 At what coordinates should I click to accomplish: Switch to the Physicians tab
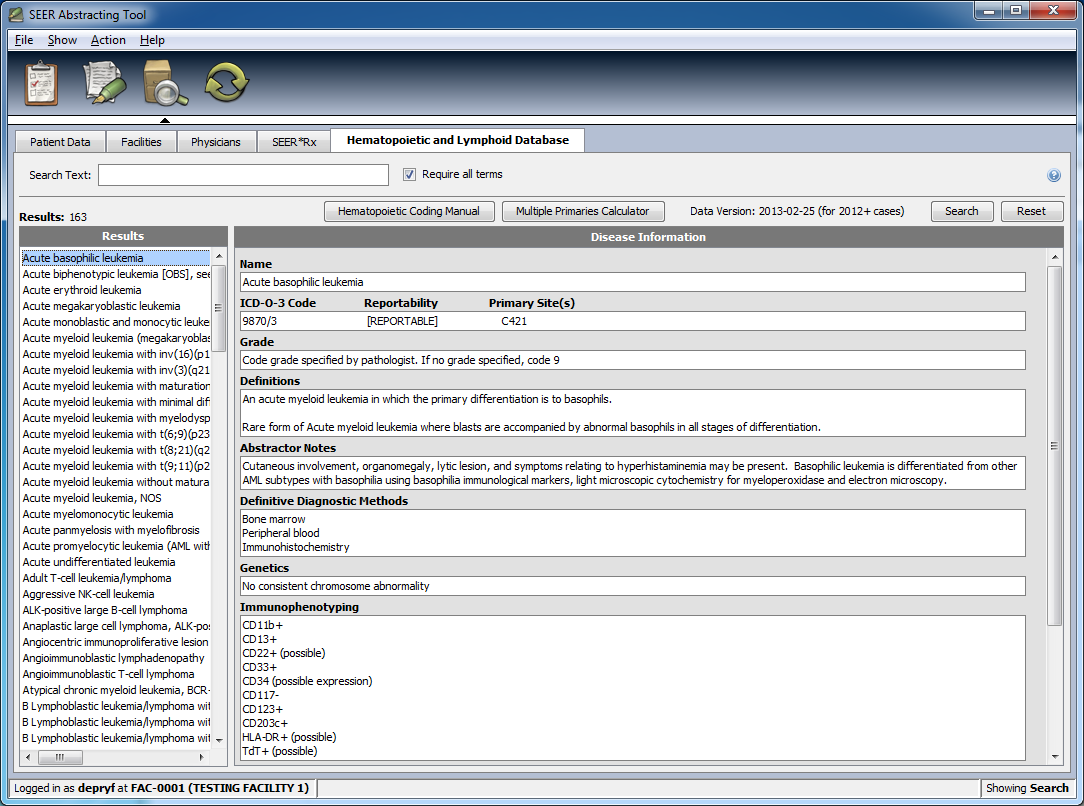pos(216,142)
